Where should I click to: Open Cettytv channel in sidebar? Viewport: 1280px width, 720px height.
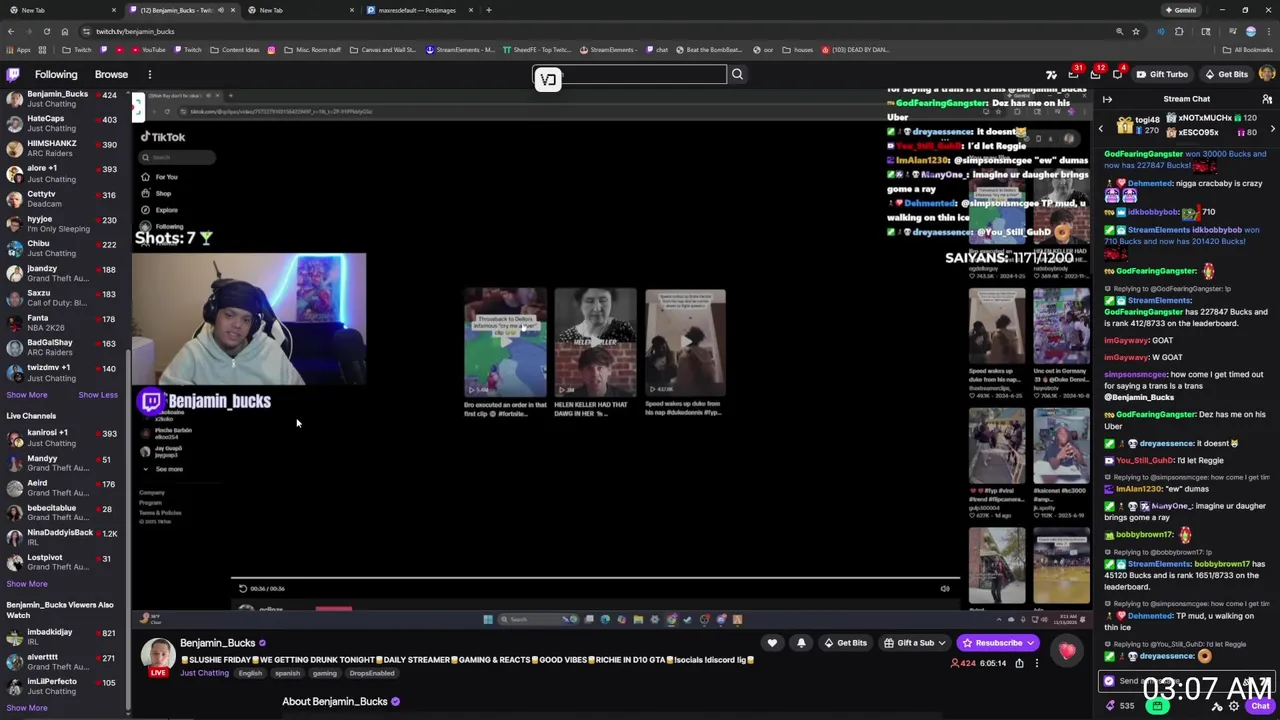pos(62,198)
